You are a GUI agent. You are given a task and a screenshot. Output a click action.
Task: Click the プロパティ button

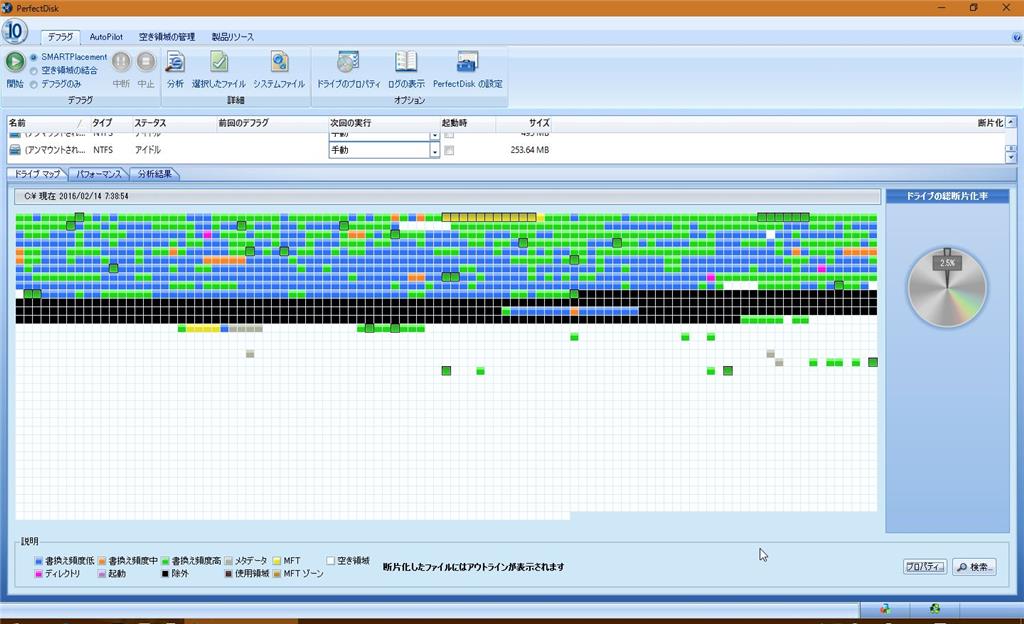click(925, 567)
